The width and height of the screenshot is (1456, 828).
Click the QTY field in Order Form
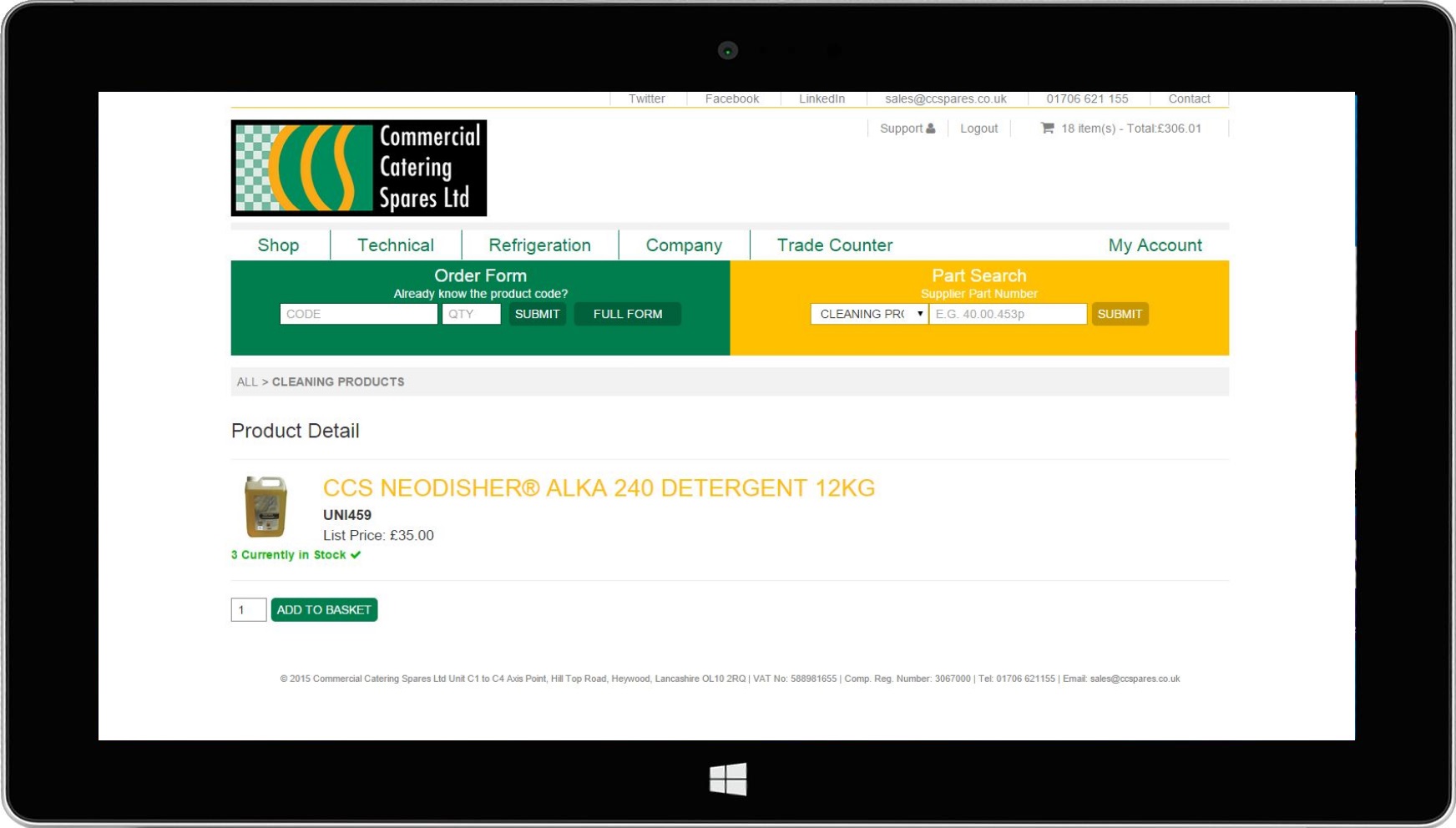tap(471, 314)
